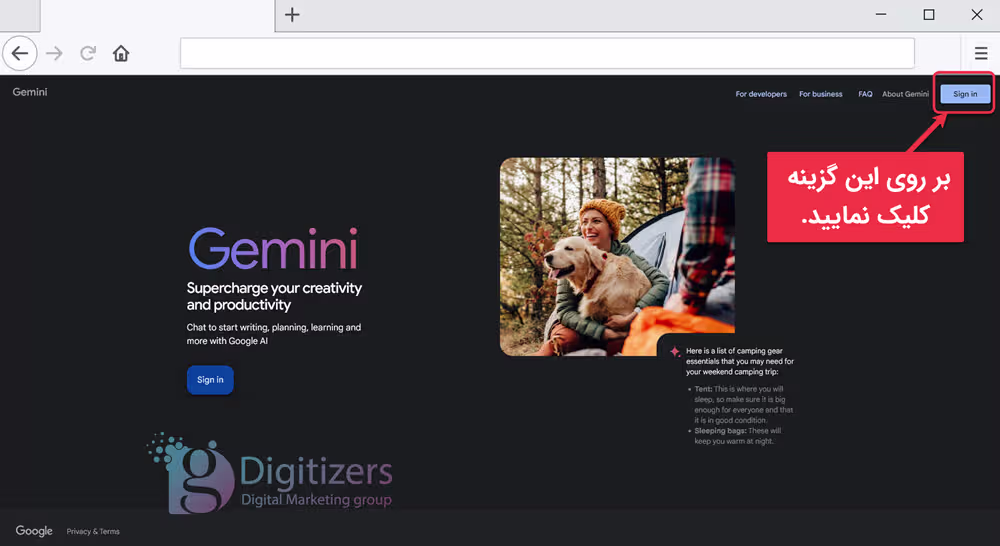The width and height of the screenshot is (1000, 546).
Task: Select the current browser tab
Action: [x=157, y=15]
